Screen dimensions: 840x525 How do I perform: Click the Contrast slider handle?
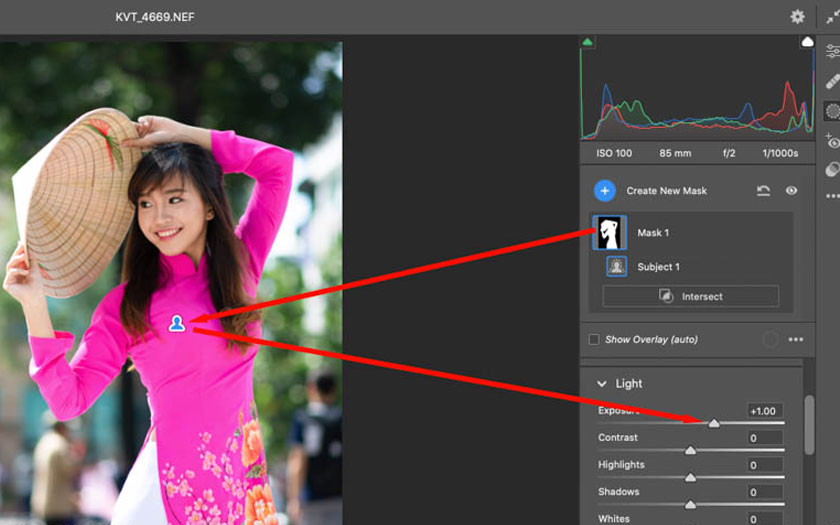pos(691,450)
